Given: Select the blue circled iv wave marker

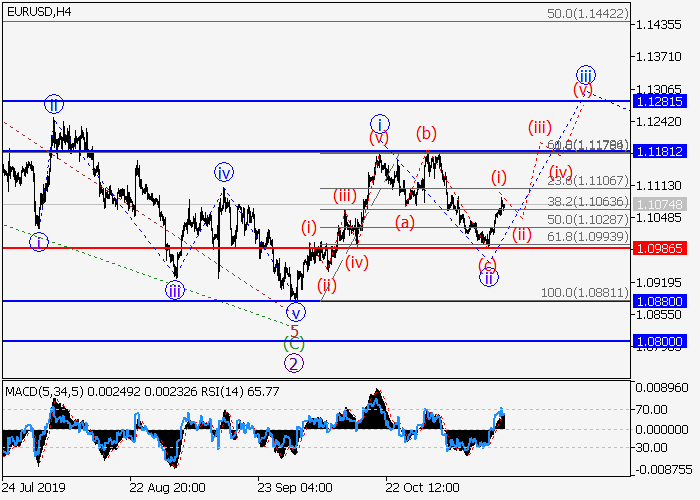Looking at the screenshot, I should click(x=223, y=173).
